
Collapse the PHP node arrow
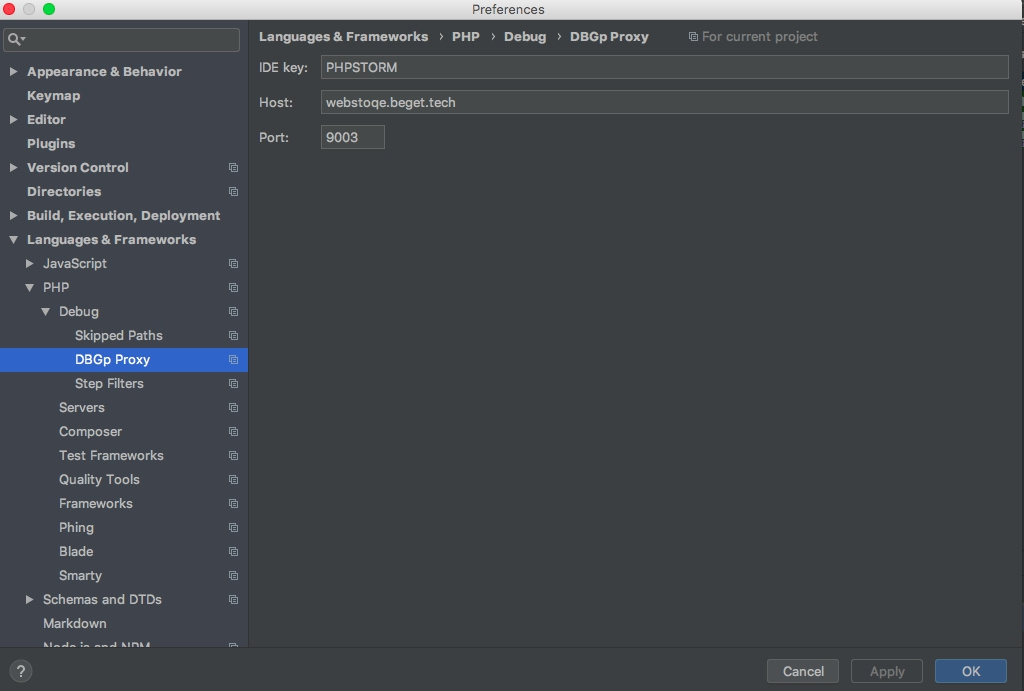coord(29,287)
